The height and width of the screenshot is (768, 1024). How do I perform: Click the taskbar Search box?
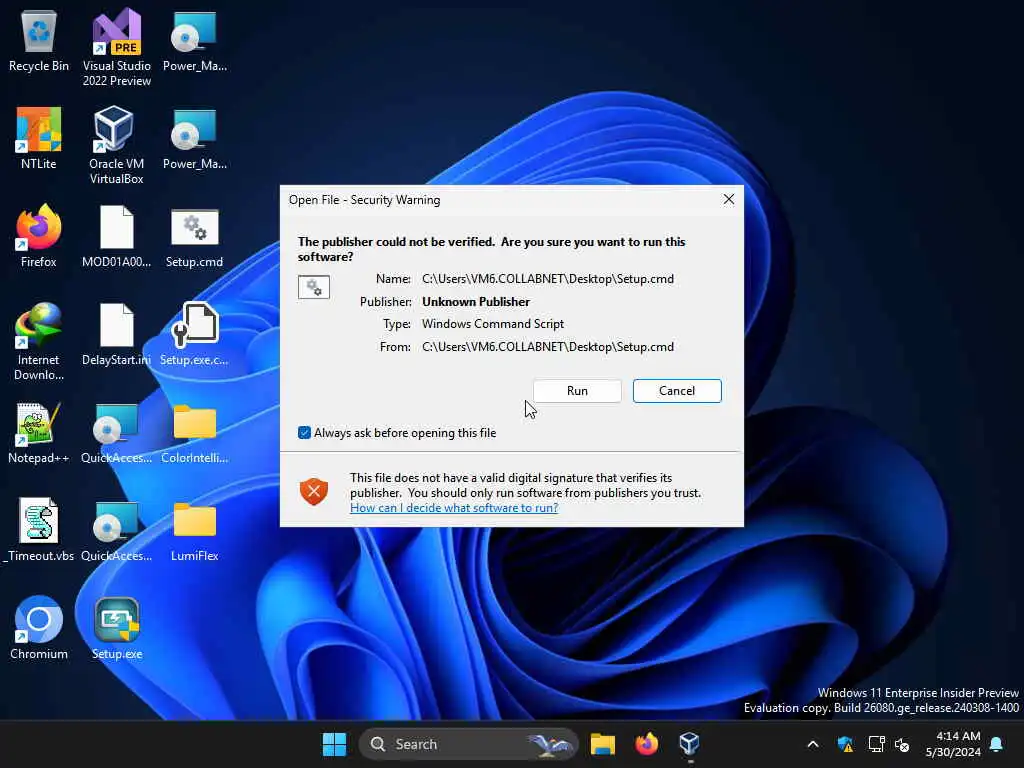click(468, 744)
